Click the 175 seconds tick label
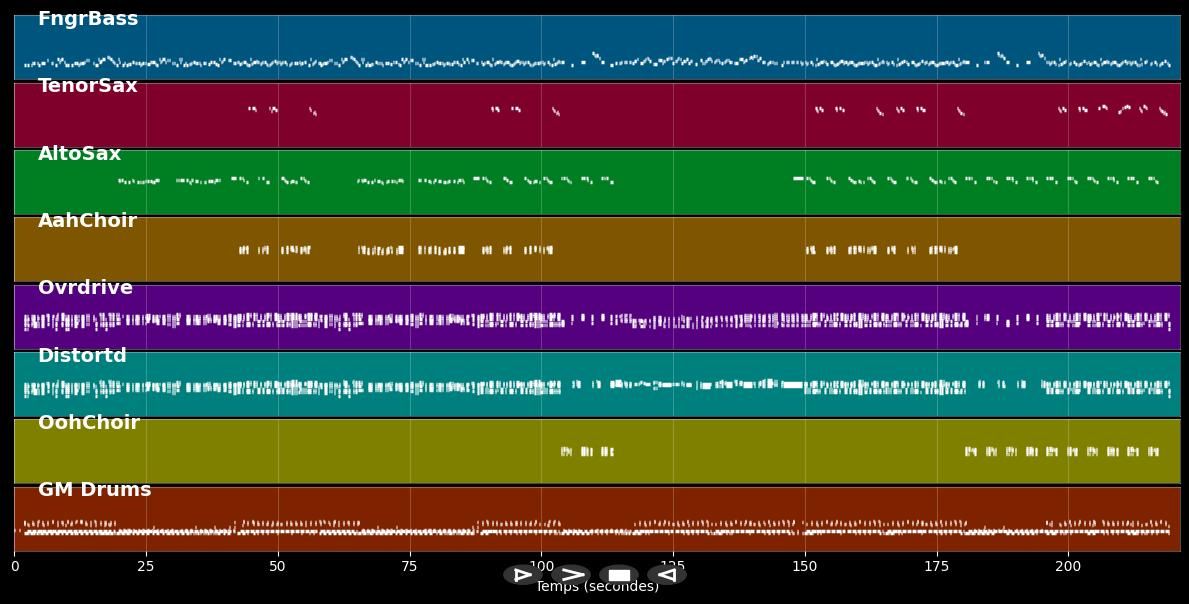 (x=937, y=567)
